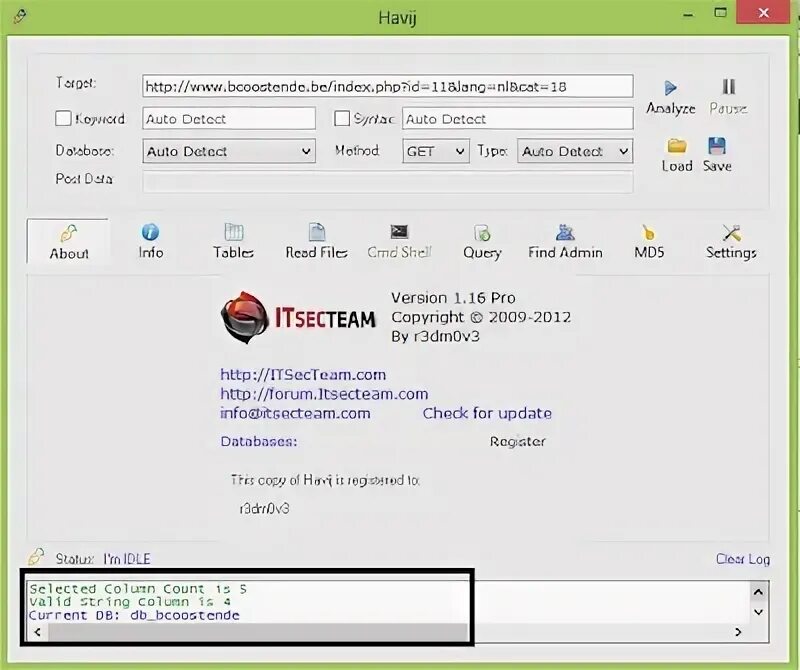This screenshot has width=800, height=670.
Task: Enable the Keyword checkbox
Action: coord(63,118)
